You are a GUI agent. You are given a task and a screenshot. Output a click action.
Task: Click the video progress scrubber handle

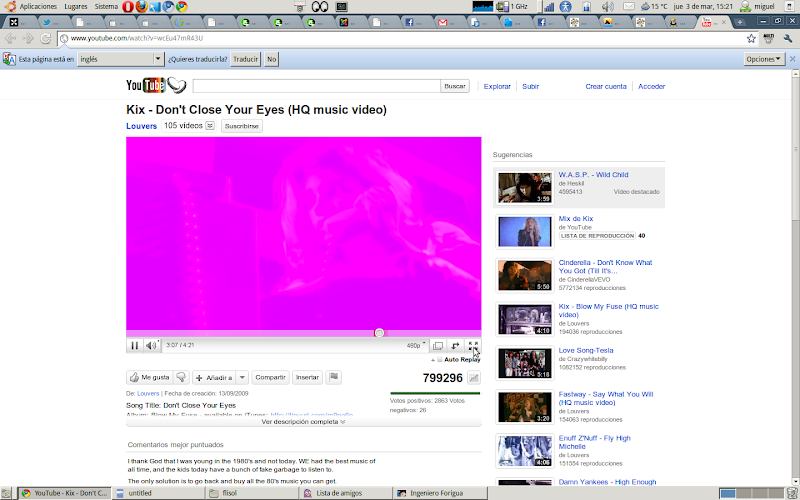[x=379, y=333]
